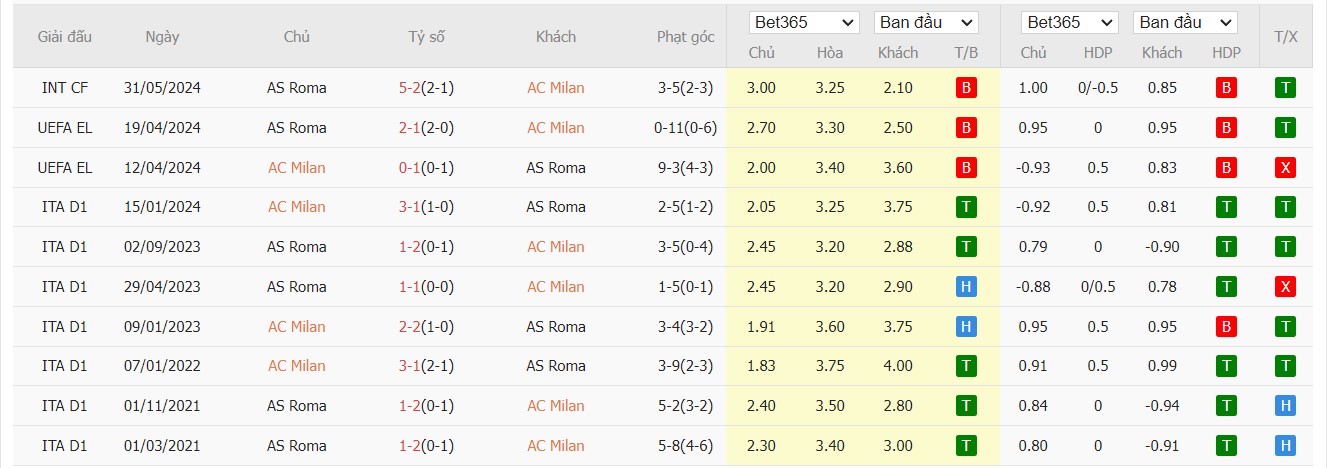Open the second Bet365 handicap dropdown

(x=1069, y=22)
